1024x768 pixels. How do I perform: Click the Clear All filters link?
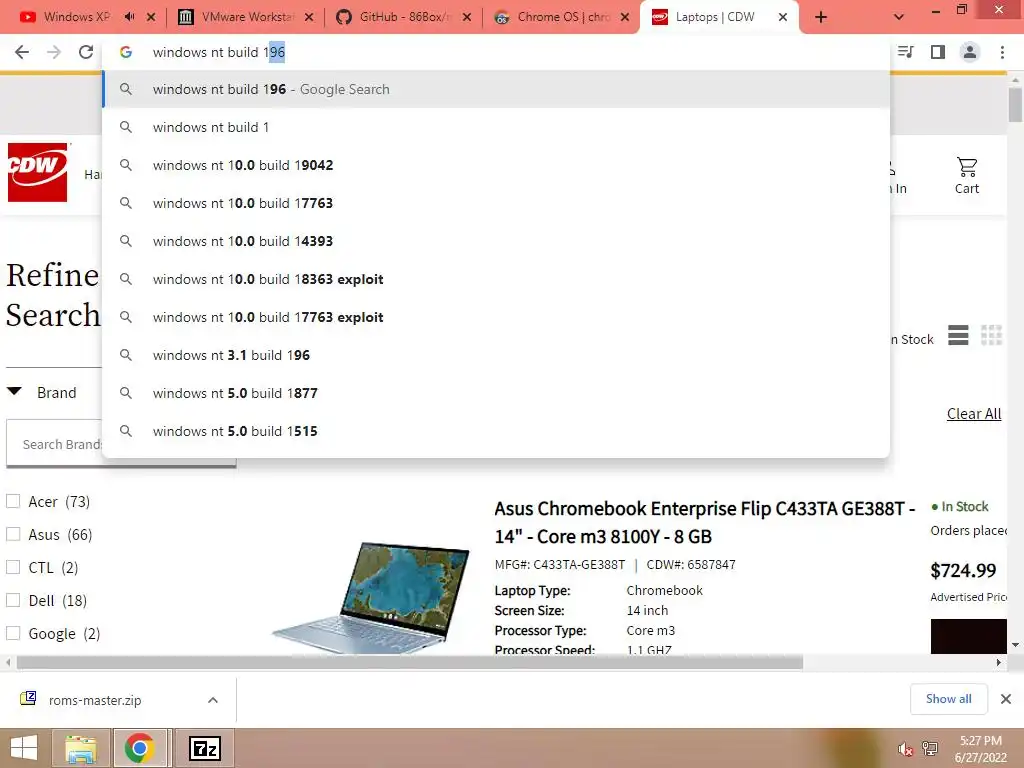(x=974, y=414)
